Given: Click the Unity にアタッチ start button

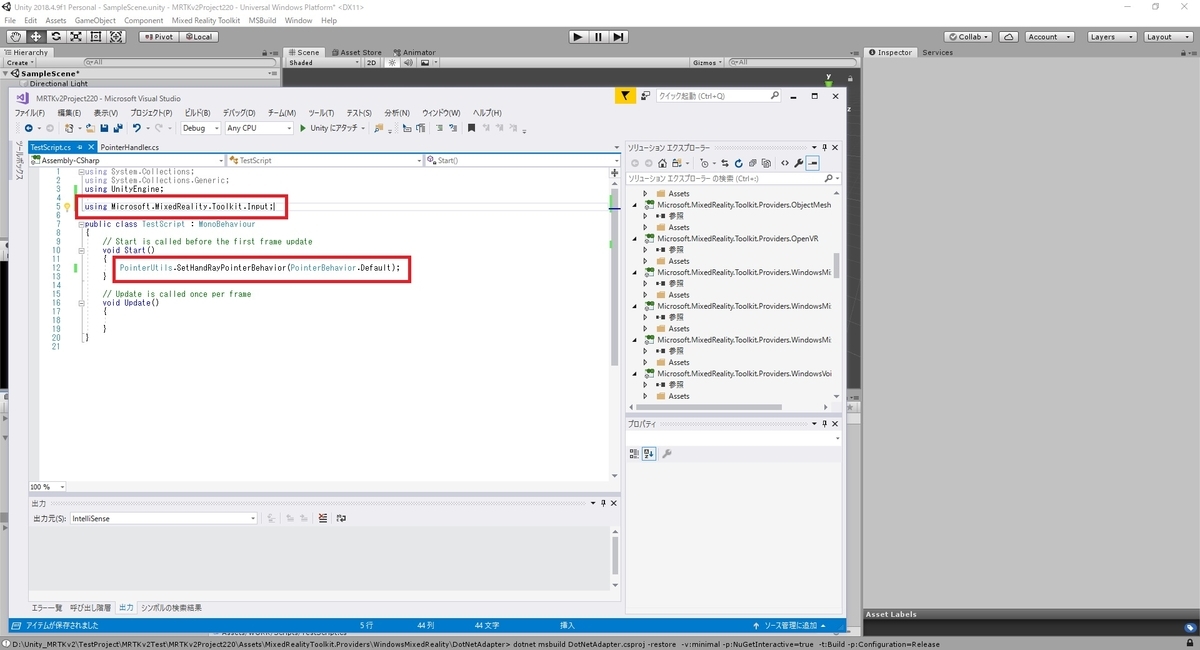Looking at the screenshot, I should [x=334, y=128].
